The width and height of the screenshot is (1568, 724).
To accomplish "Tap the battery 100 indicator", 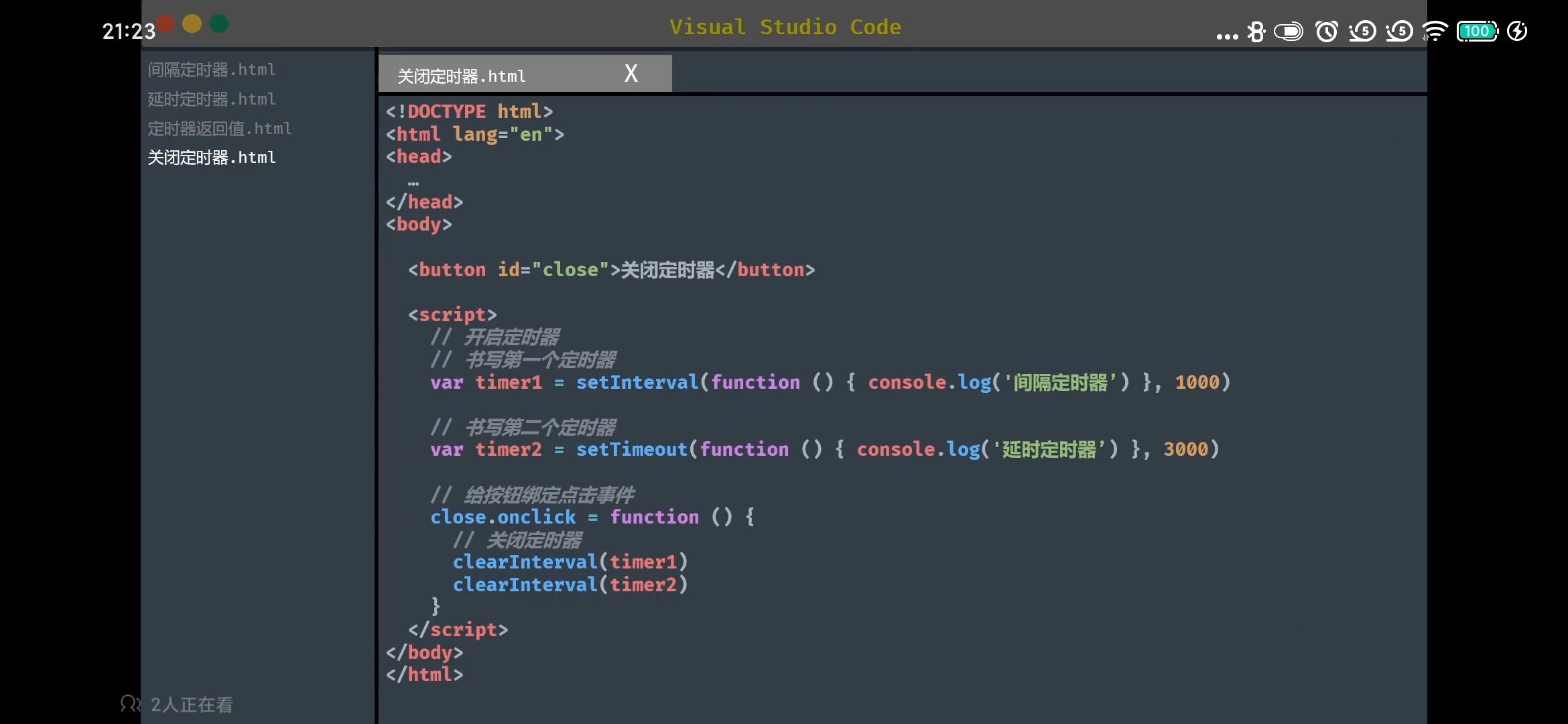I will (1477, 32).
